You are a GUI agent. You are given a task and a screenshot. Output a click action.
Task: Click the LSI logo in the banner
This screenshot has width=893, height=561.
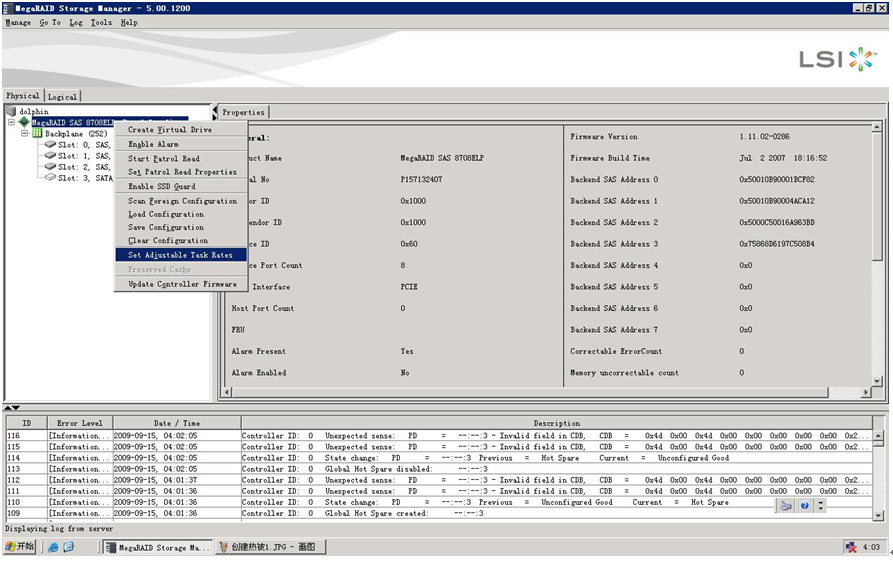click(837, 59)
